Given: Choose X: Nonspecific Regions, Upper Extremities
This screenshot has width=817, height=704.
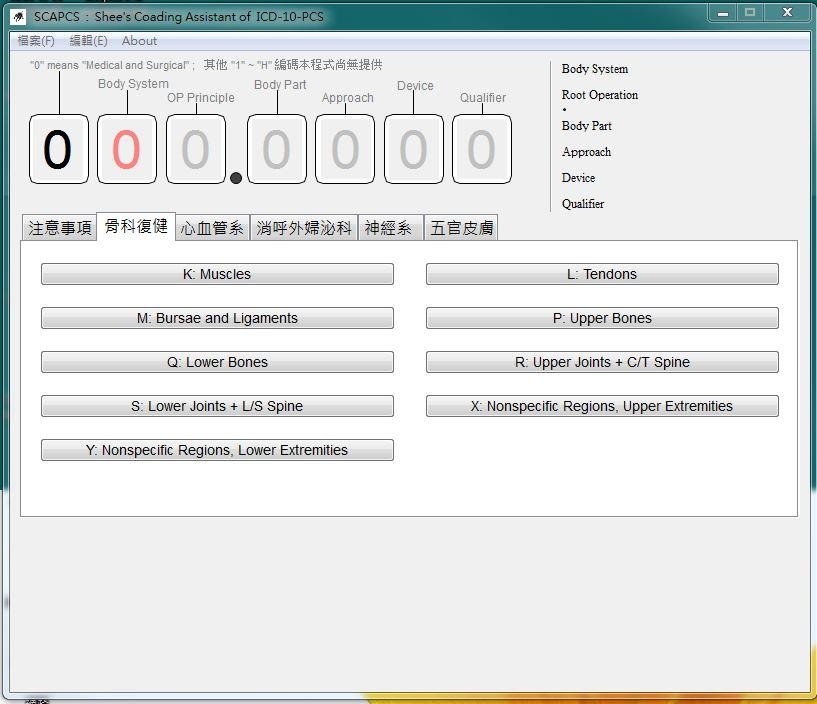Looking at the screenshot, I should pos(602,406).
